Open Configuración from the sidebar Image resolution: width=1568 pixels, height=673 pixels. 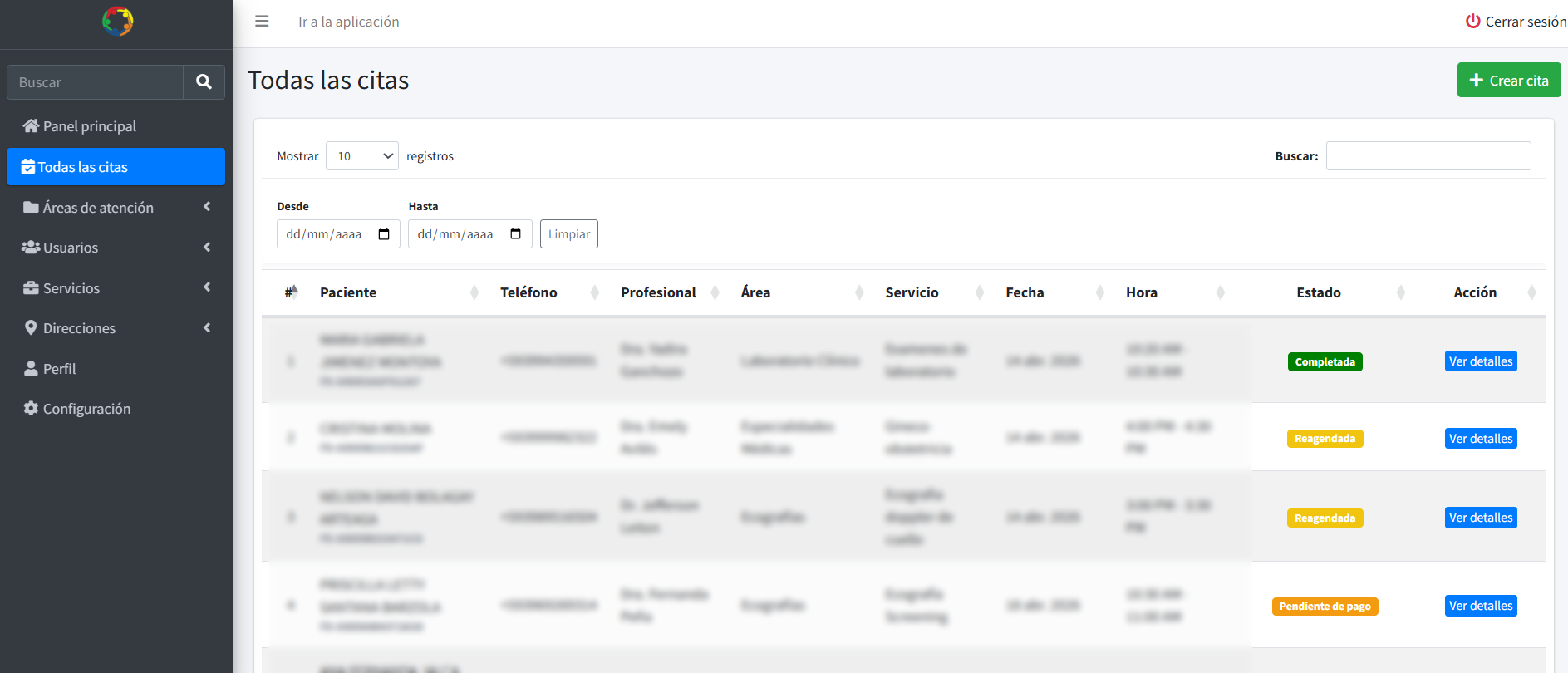click(86, 409)
